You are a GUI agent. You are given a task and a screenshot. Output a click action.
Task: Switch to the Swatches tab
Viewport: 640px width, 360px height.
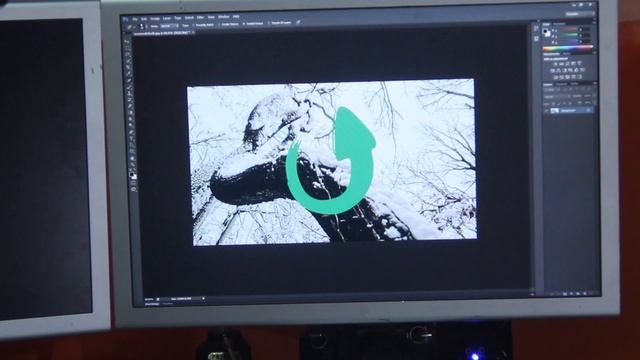pyautogui.click(x=559, y=24)
